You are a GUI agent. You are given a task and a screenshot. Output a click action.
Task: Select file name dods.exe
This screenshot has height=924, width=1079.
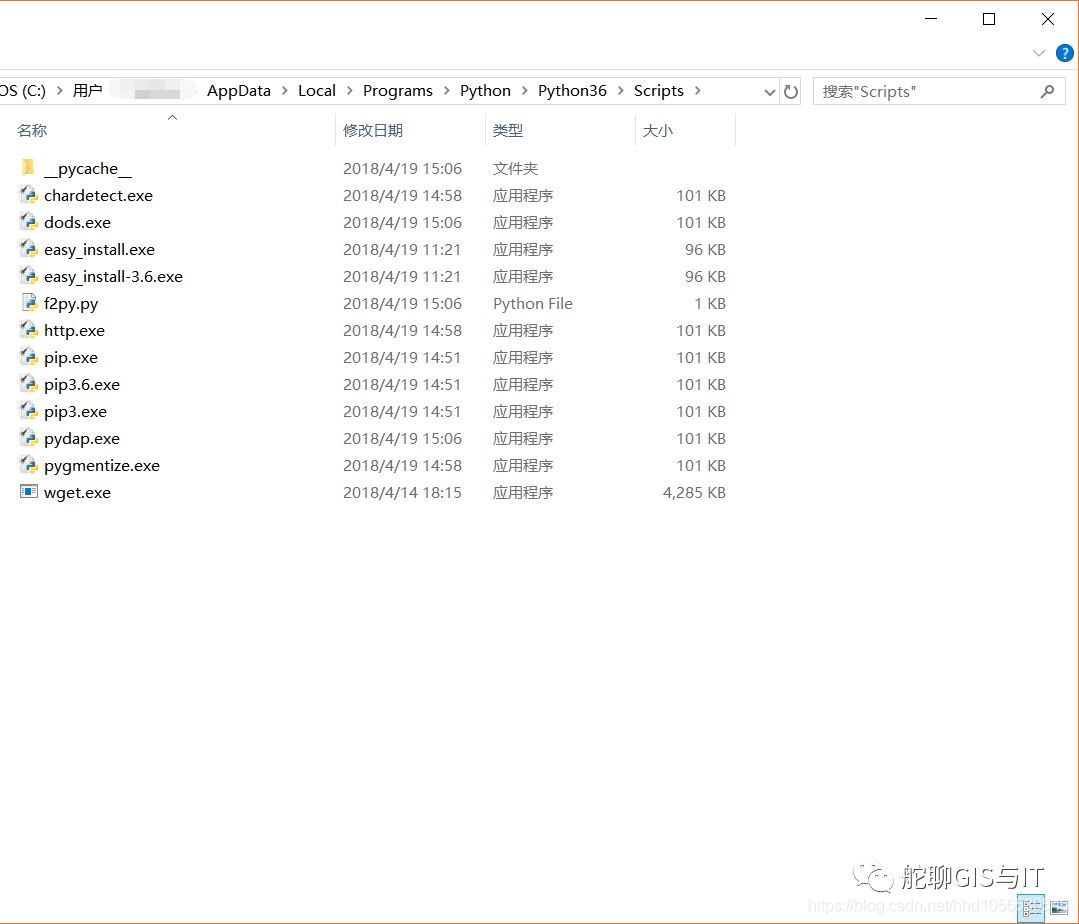[77, 222]
